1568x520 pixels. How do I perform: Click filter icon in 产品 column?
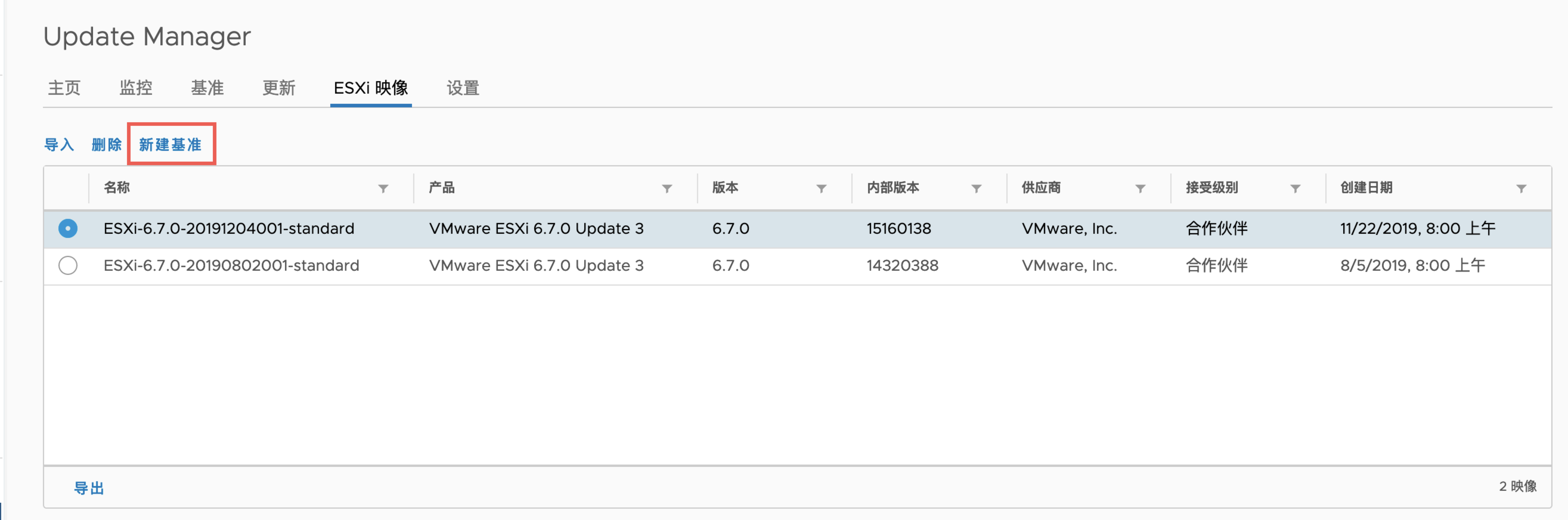click(x=667, y=189)
